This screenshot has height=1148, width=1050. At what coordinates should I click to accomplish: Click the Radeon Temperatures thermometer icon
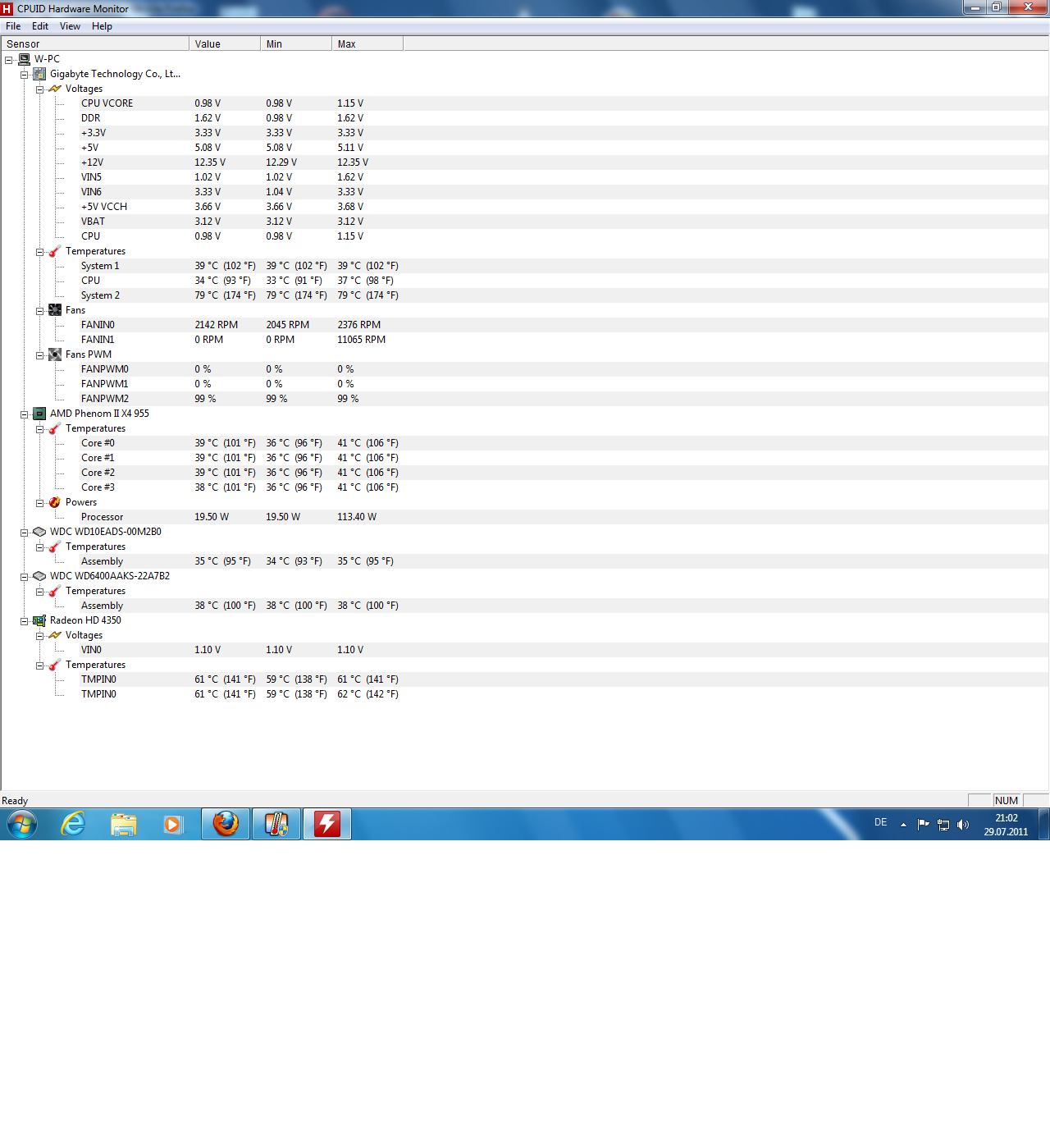point(55,665)
